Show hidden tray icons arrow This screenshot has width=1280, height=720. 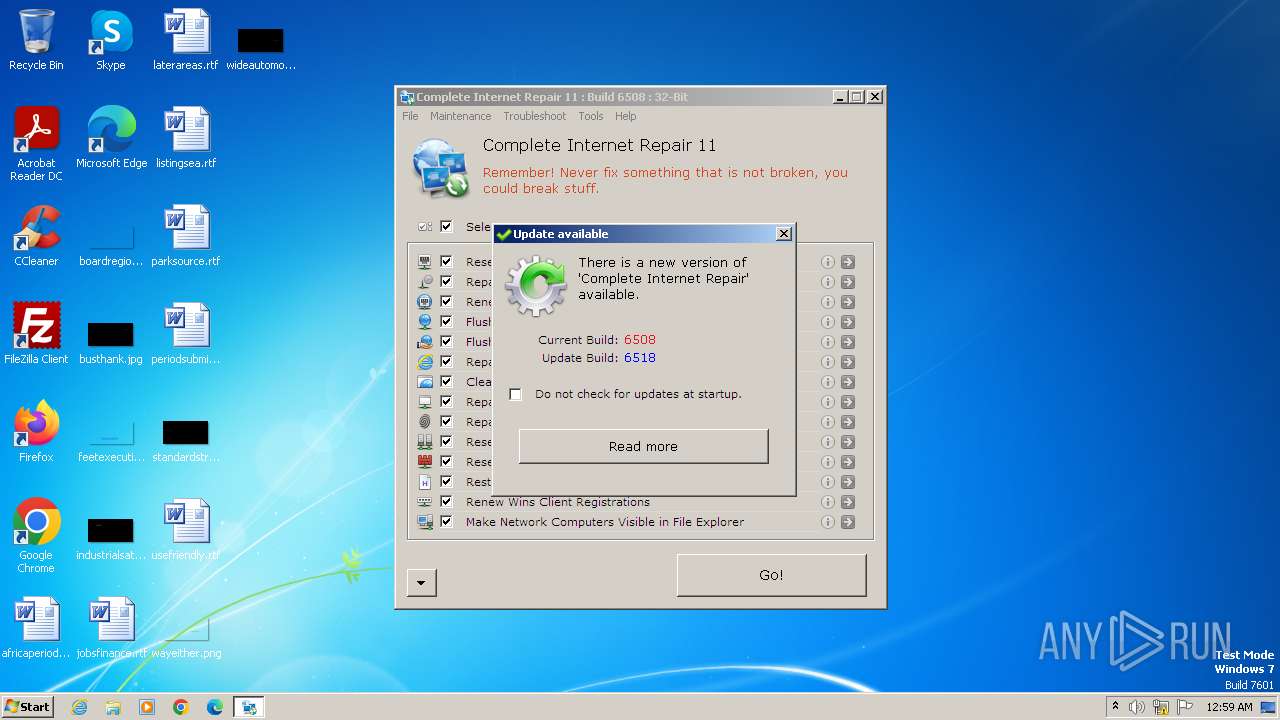[1115, 707]
